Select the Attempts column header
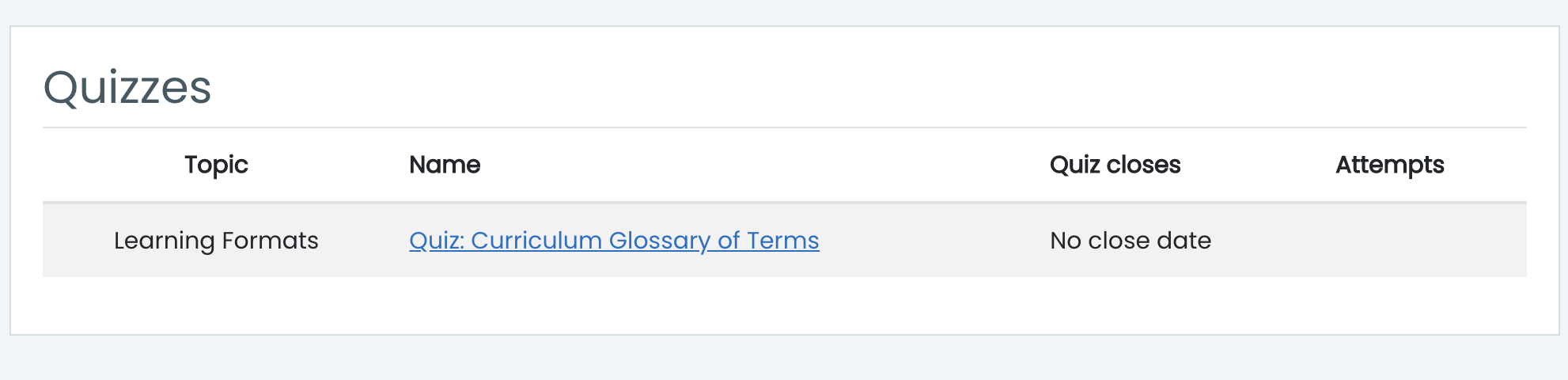The image size is (1568, 380). tap(1390, 165)
